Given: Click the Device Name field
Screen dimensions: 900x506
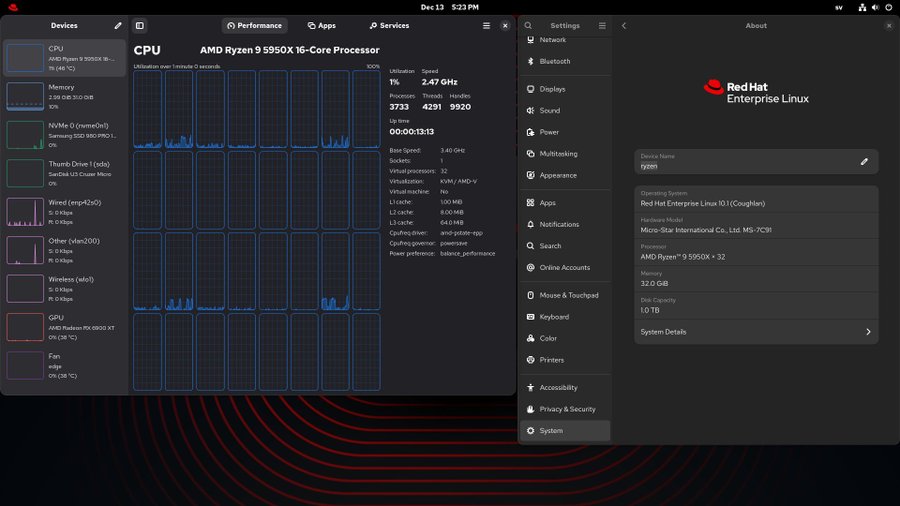Looking at the screenshot, I should 745,161.
